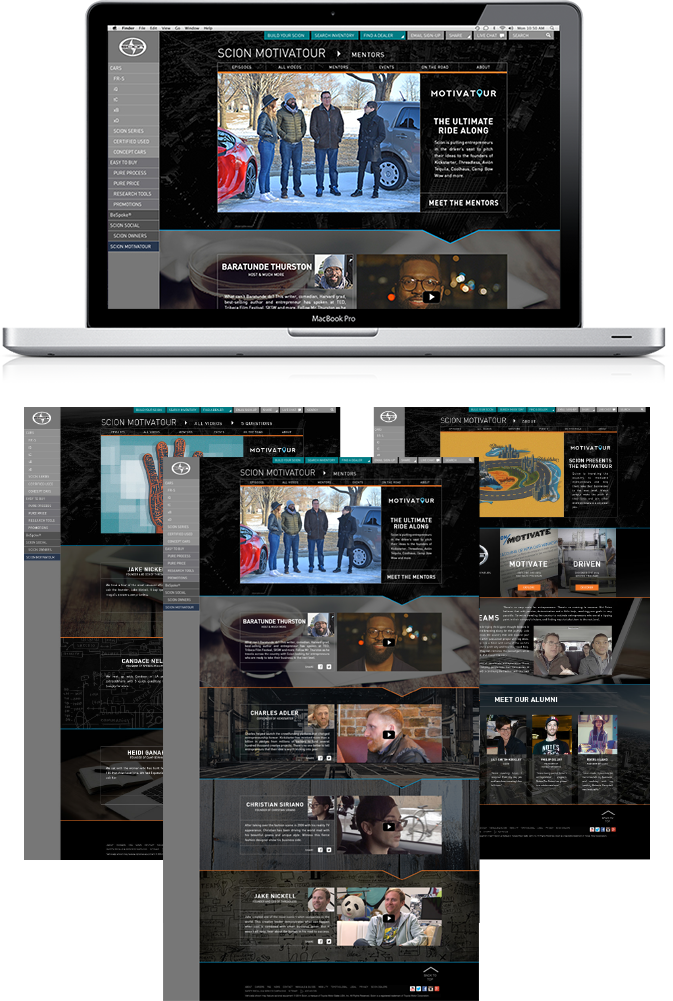Click the Scion logo in the front mockup page

pyautogui.click(x=181, y=469)
